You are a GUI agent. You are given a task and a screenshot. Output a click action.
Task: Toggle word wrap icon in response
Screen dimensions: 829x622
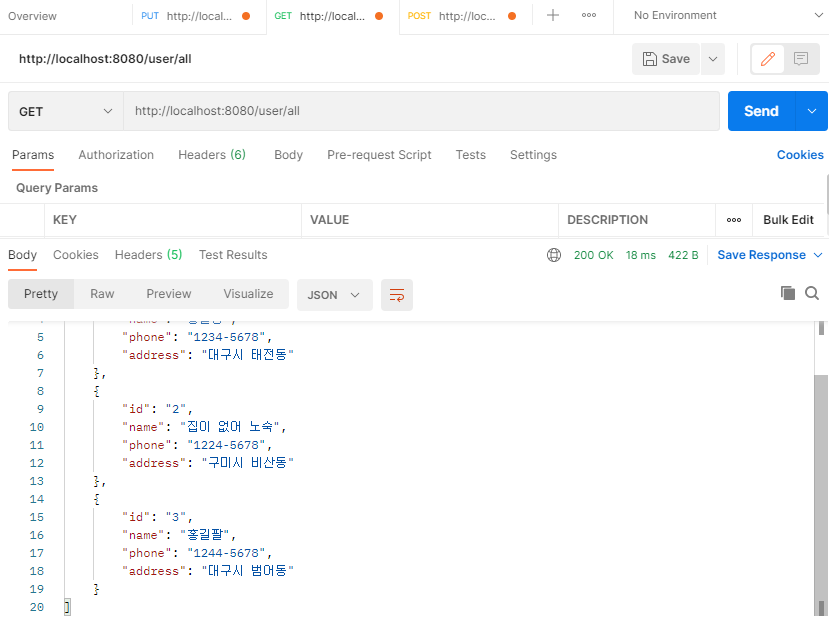coord(397,295)
